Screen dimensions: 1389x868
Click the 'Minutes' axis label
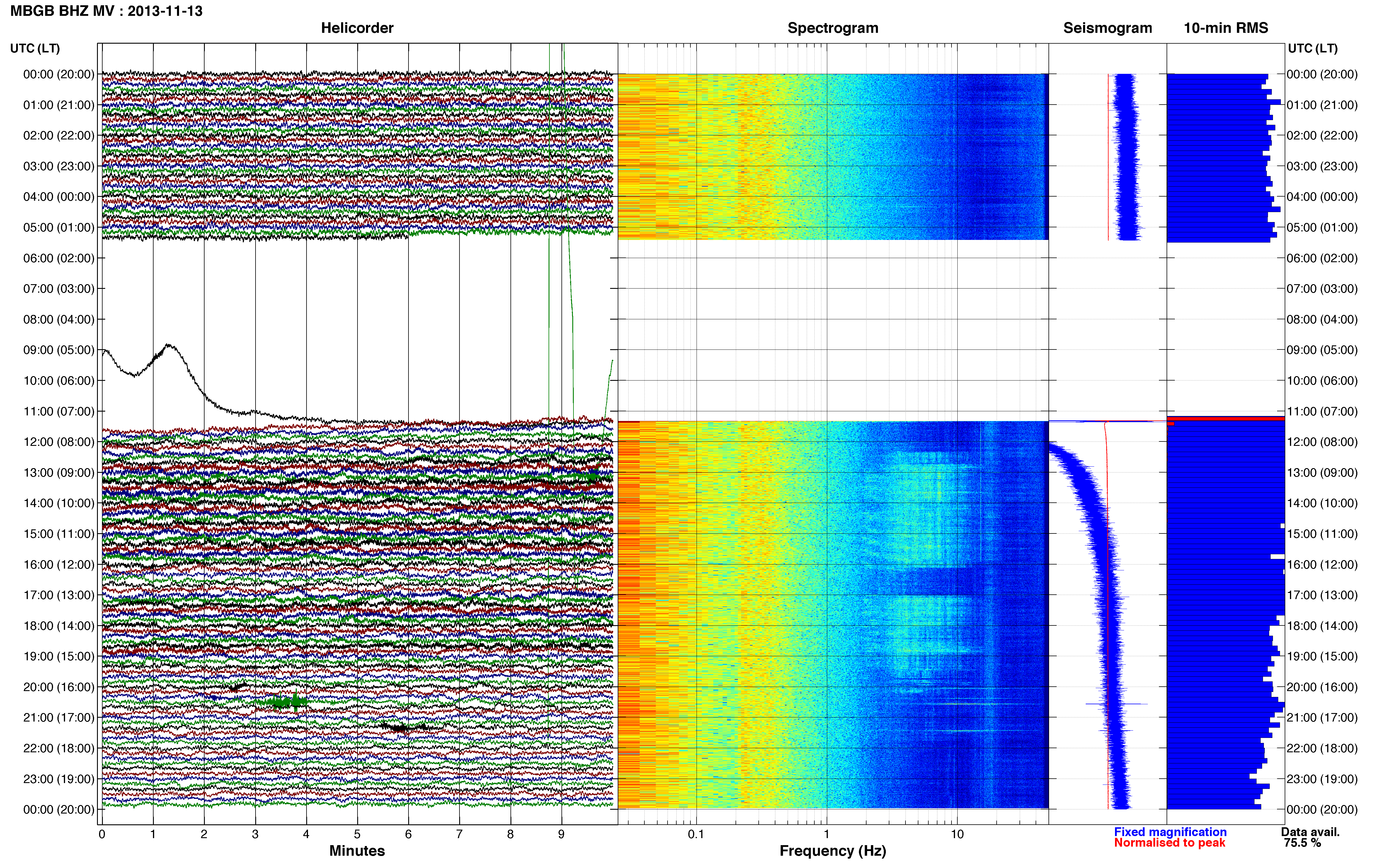tap(357, 851)
